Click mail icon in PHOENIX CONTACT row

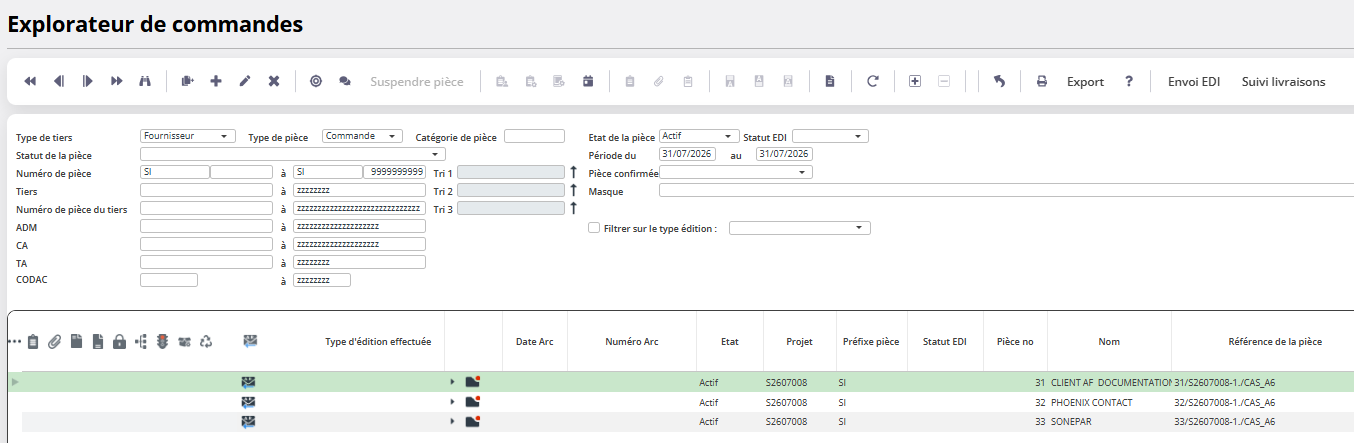click(x=249, y=402)
